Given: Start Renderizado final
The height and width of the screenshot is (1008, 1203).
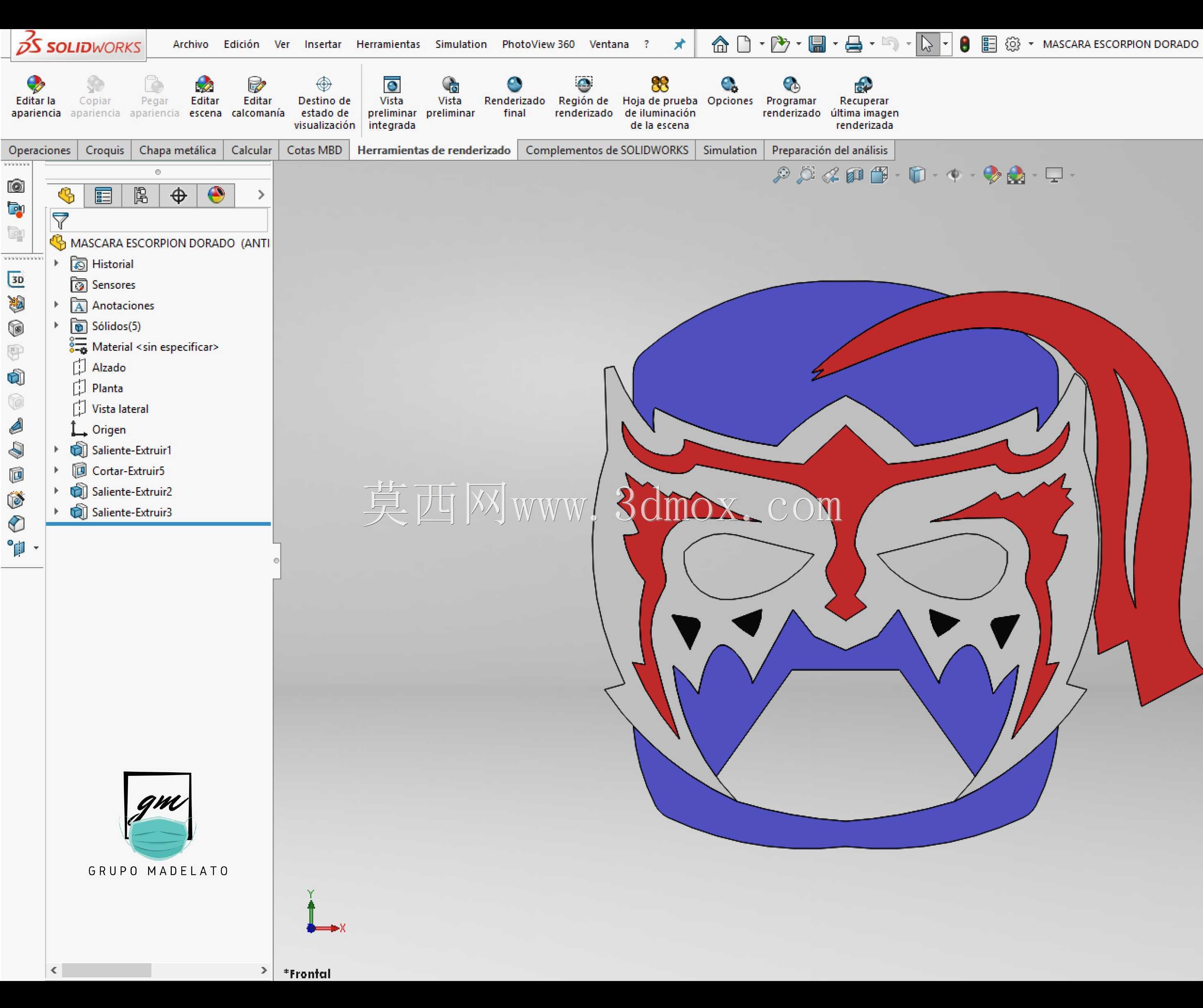Looking at the screenshot, I should [x=514, y=97].
